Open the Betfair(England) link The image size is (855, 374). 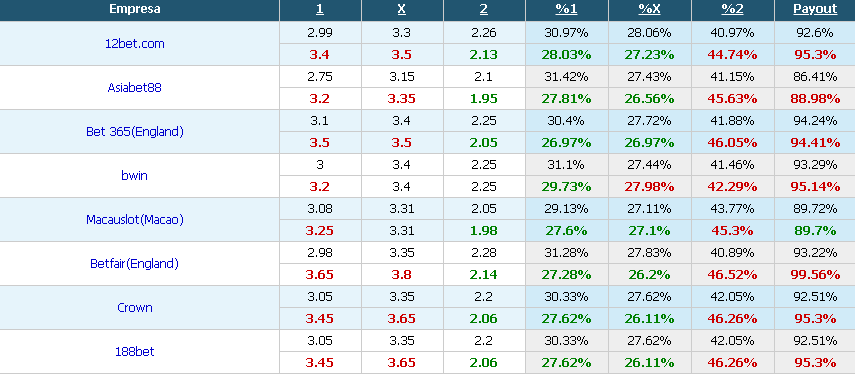[135, 263]
